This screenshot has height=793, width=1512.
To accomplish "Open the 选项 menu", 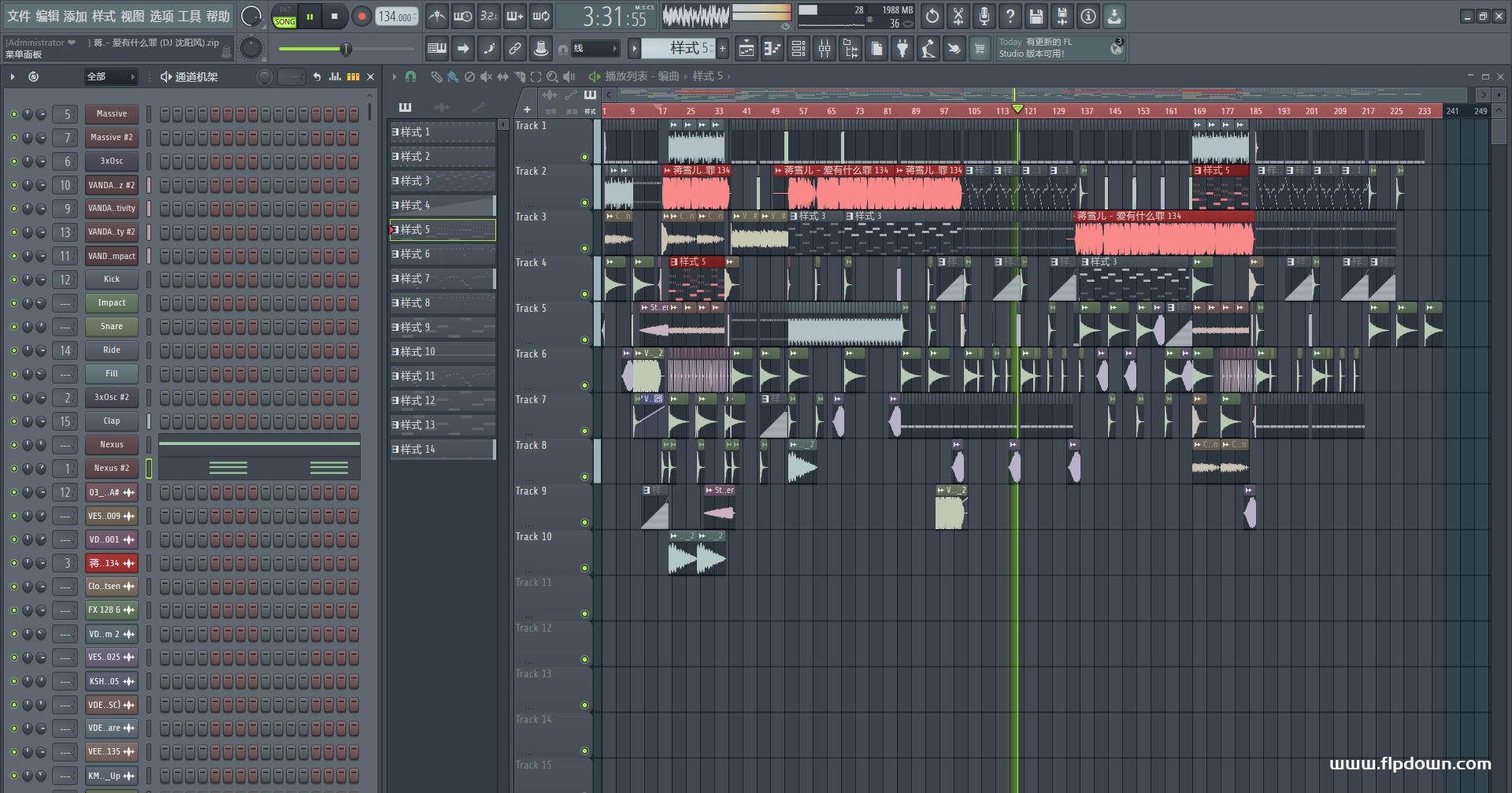I will click(x=161, y=16).
